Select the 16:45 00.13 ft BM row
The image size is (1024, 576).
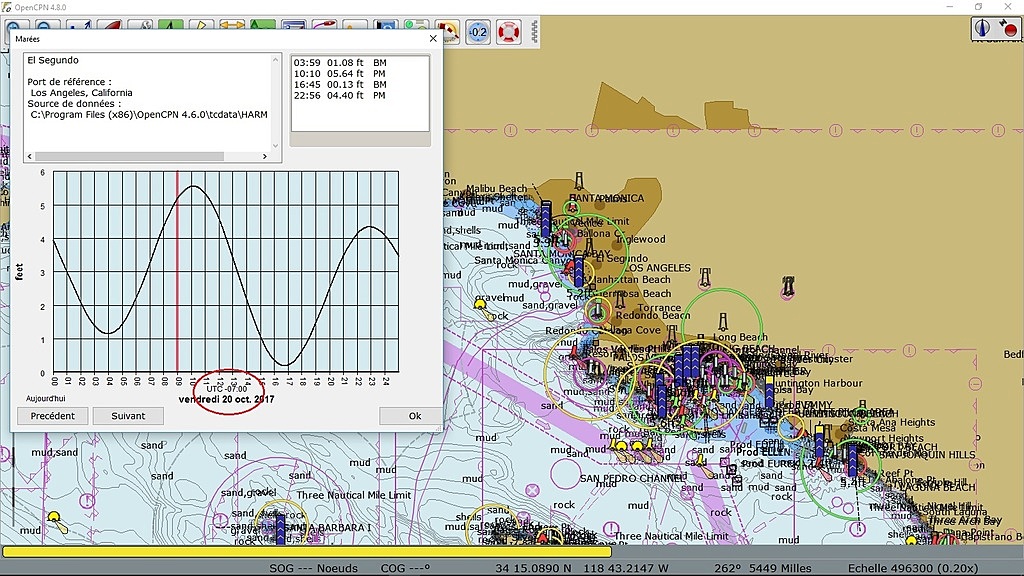pyautogui.click(x=340, y=84)
